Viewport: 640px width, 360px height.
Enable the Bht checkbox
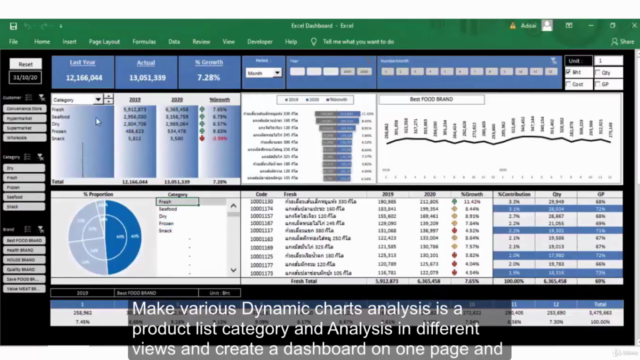(569, 72)
